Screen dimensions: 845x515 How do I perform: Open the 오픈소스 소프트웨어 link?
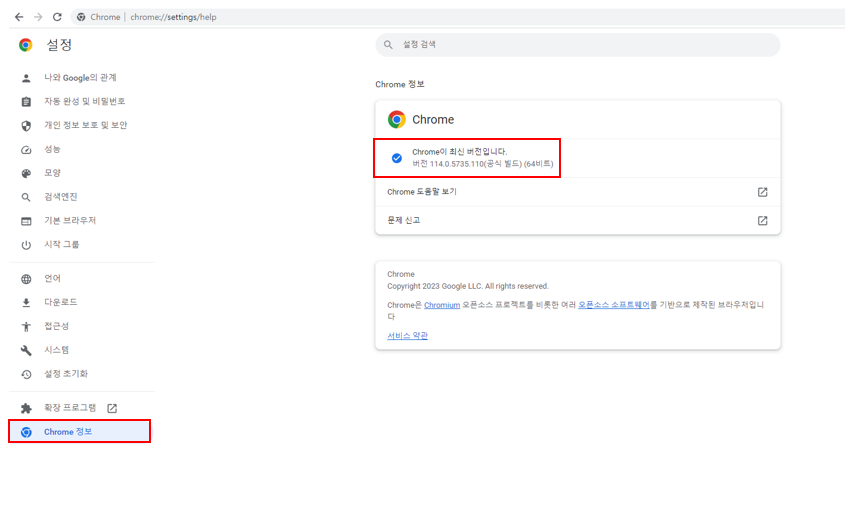[x=614, y=305]
